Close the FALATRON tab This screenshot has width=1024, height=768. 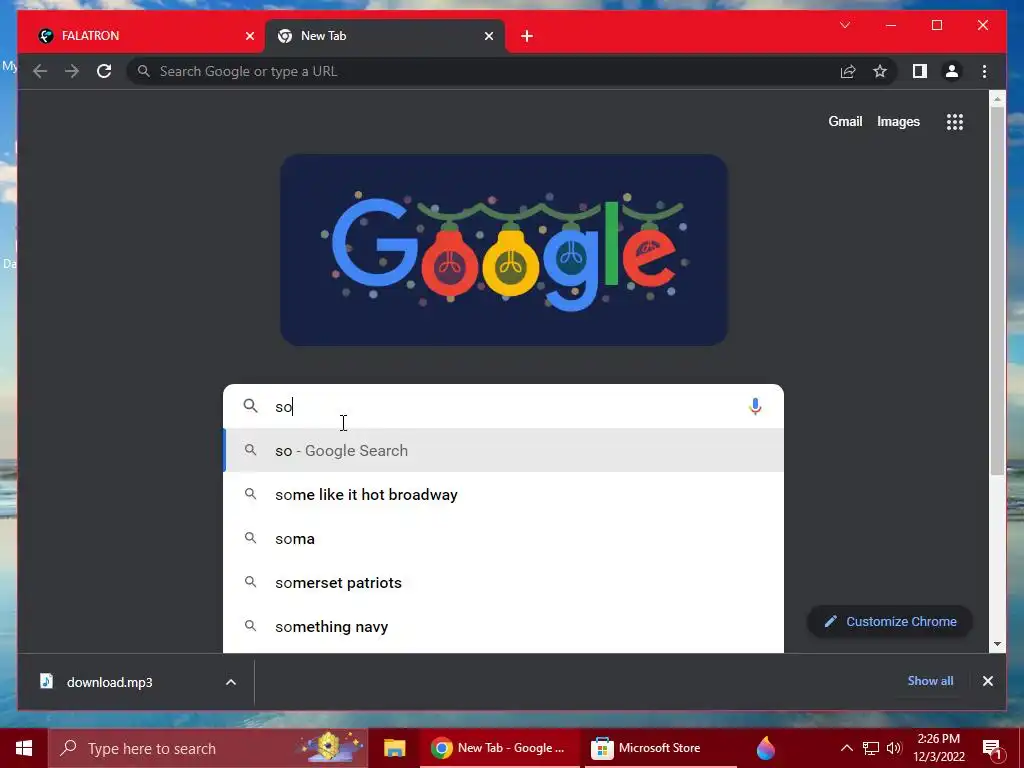coord(249,36)
